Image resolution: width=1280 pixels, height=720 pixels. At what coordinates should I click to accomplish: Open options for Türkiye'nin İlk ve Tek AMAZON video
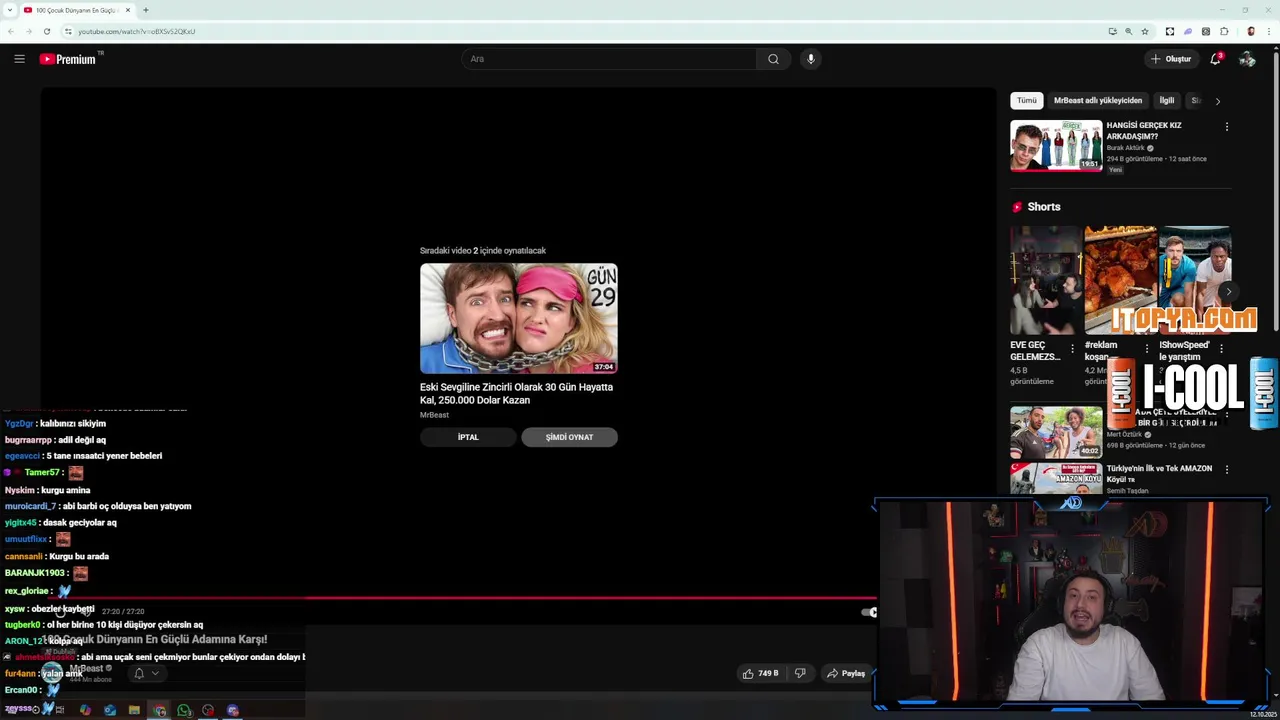[x=1227, y=470]
